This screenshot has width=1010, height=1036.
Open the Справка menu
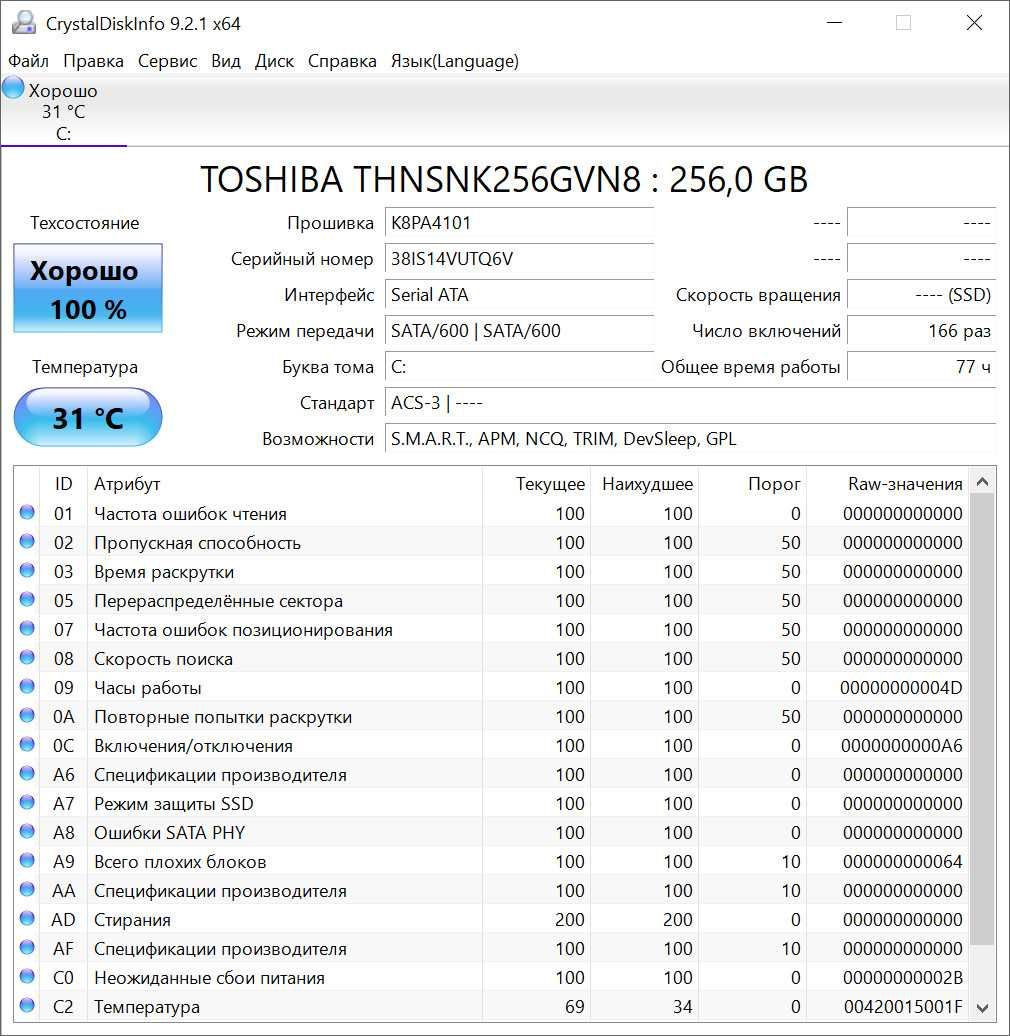(x=342, y=61)
